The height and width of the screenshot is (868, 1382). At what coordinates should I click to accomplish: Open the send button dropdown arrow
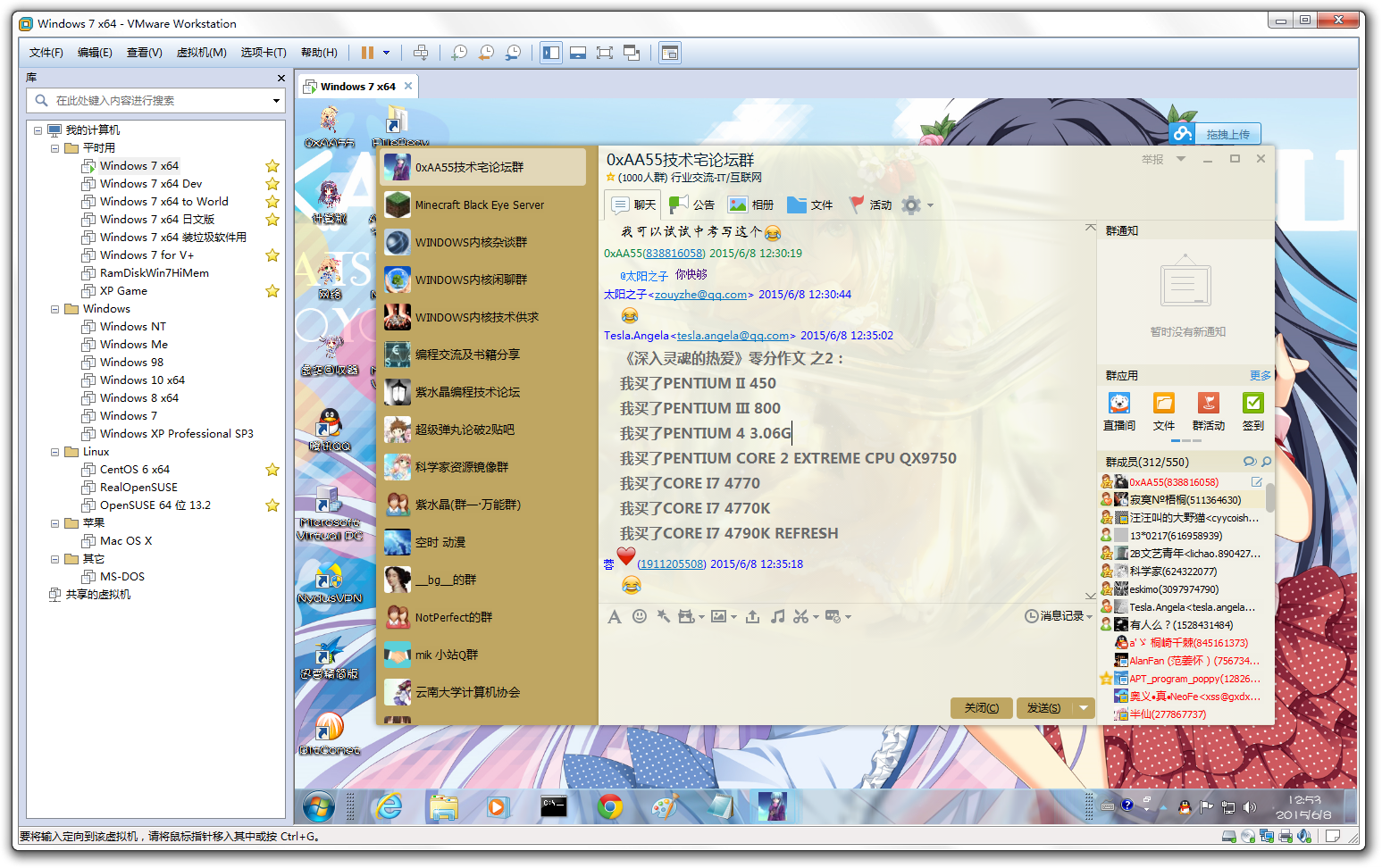(1084, 708)
